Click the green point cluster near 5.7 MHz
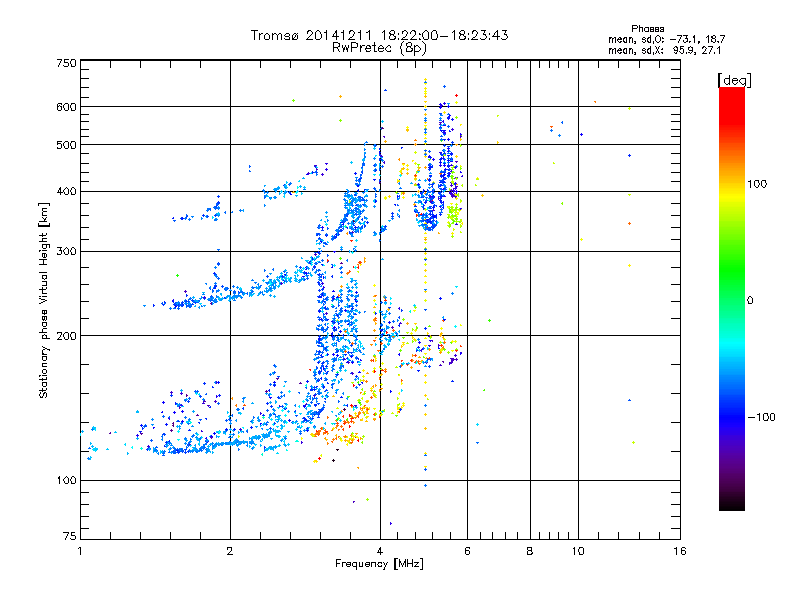 [x=454, y=217]
